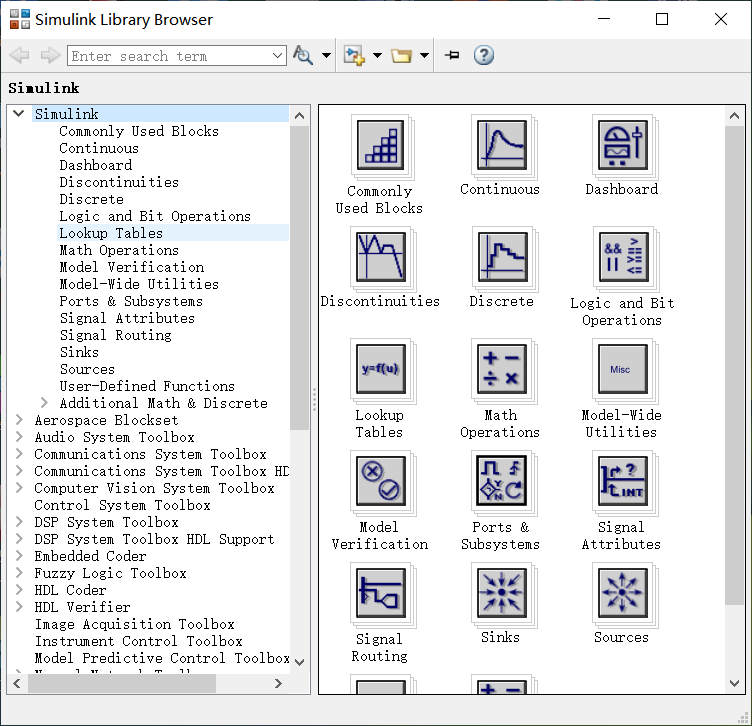Screen dimensions: 752x726
Task: Select User-Defined Functions in the tree
Action: [x=147, y=386]
